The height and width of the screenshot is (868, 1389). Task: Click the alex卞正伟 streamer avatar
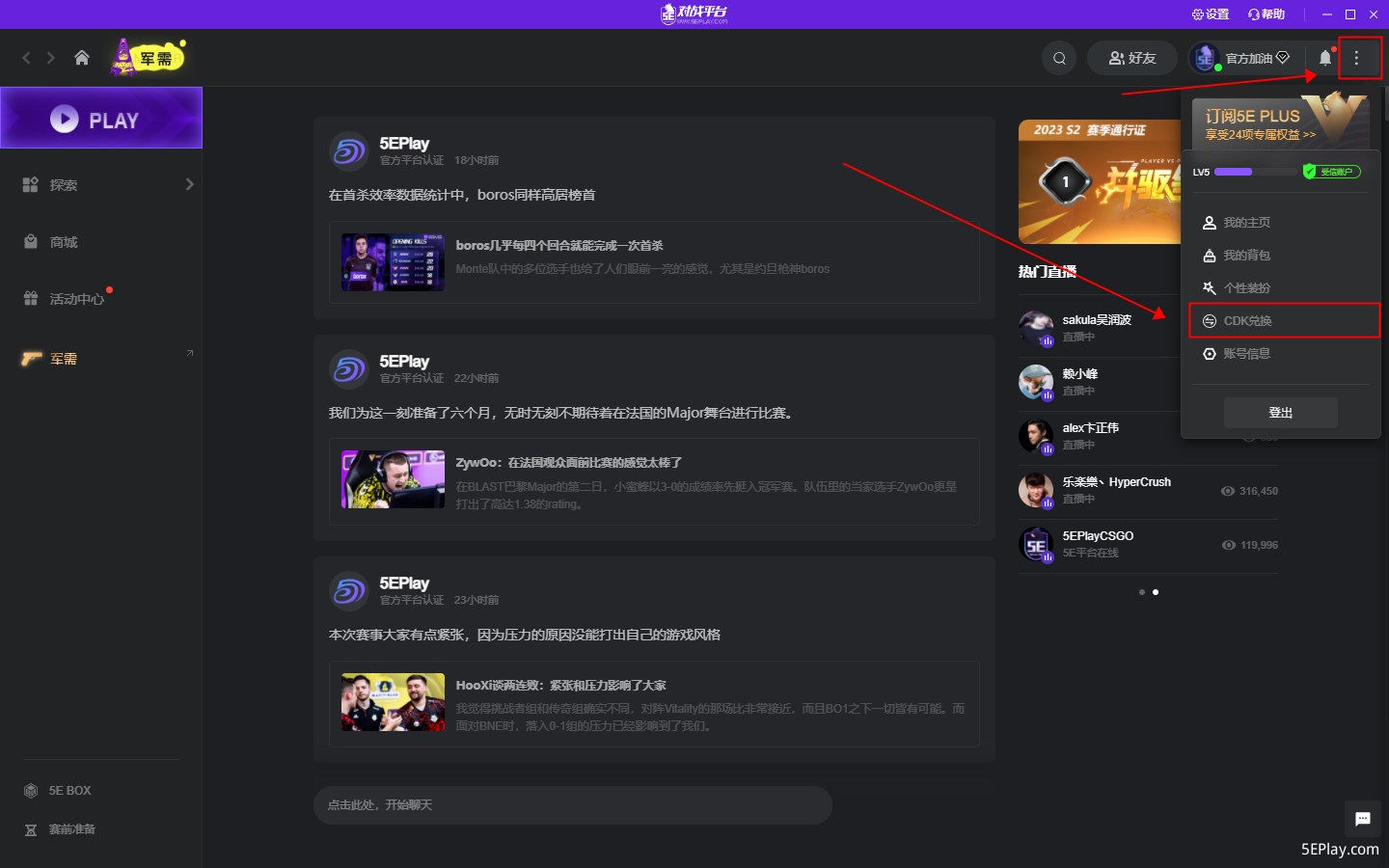click(1036, 436)
